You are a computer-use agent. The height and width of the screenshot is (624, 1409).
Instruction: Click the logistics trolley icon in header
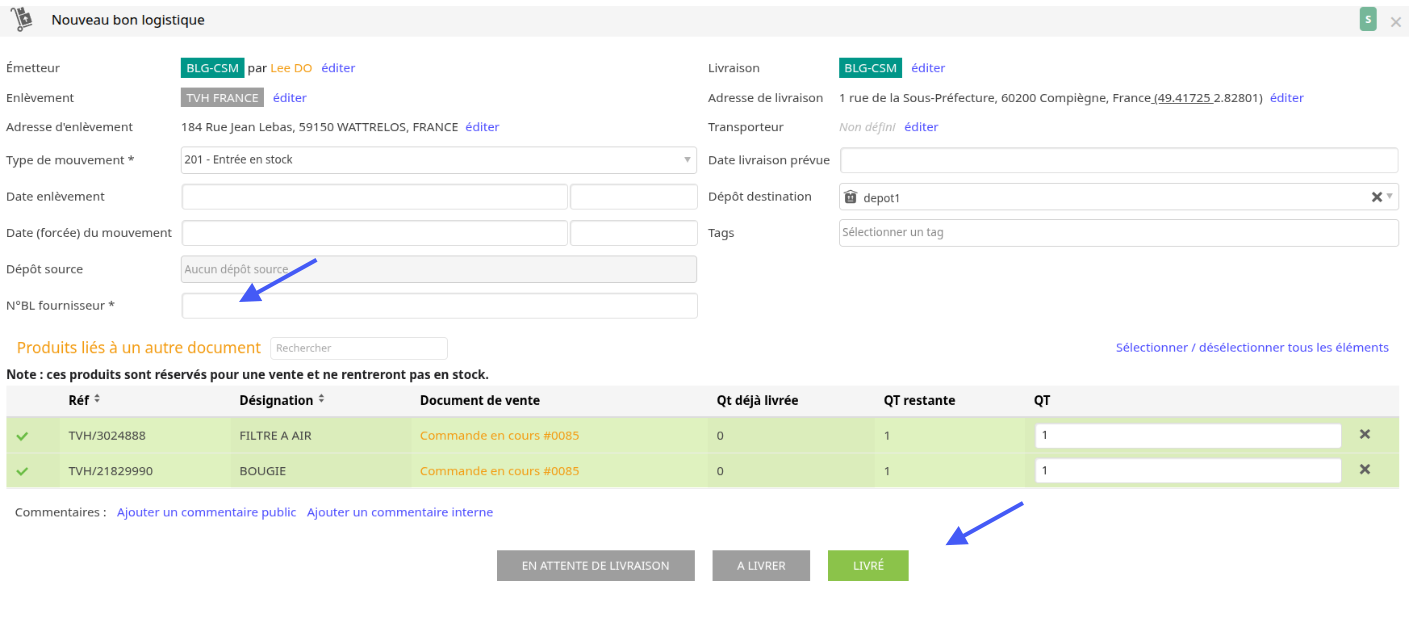tap(22, 19)
